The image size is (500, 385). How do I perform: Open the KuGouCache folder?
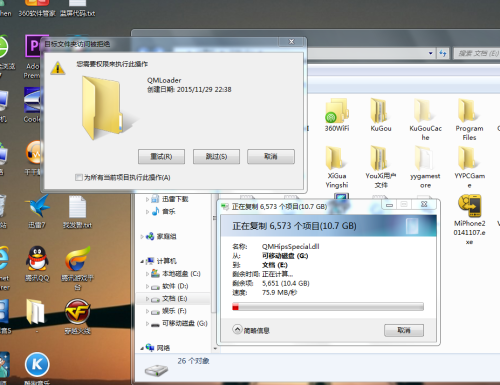click(x=425, y=119)
